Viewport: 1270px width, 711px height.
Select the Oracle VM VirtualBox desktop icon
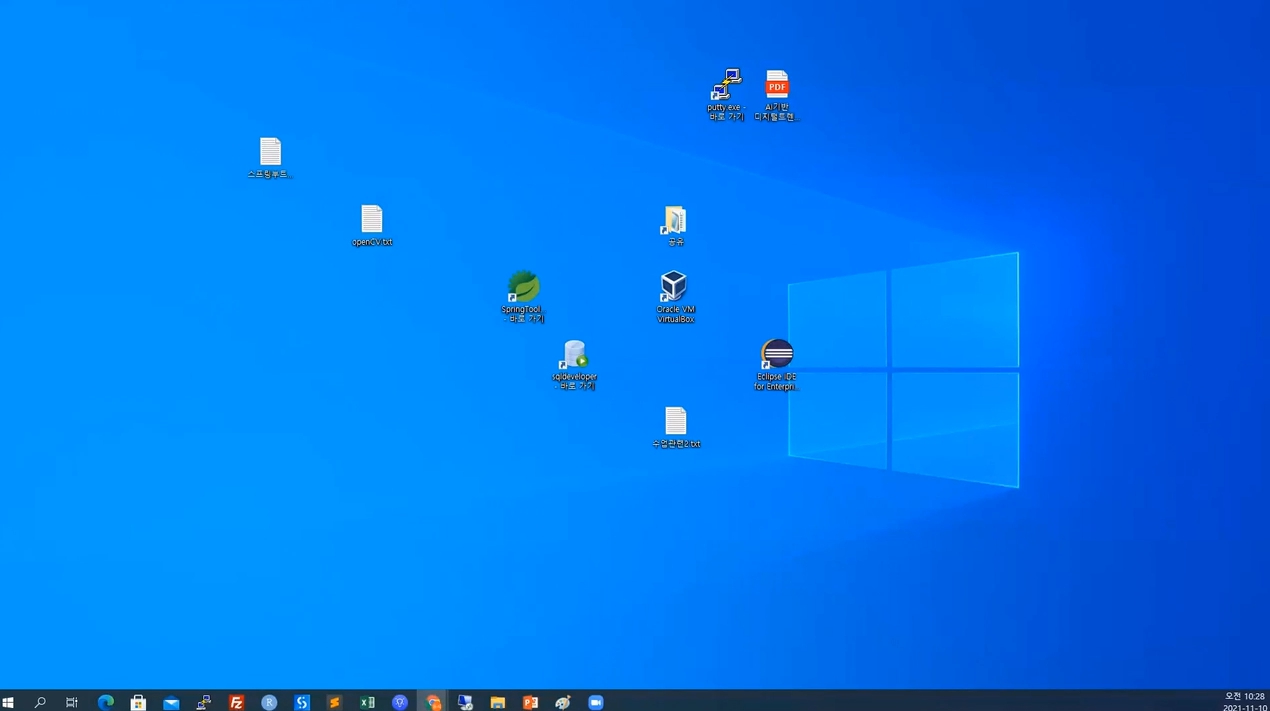tap(675, 288)
